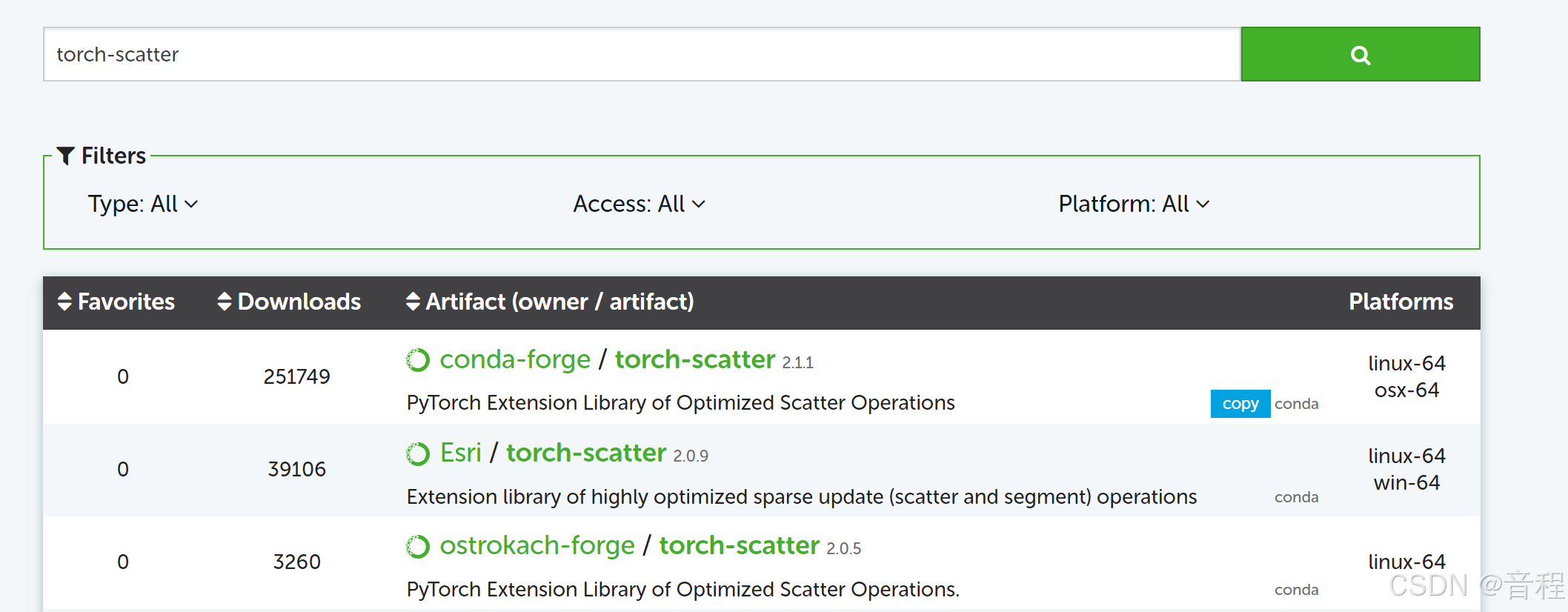This screenshot has width=1568, height=612.
Task: Open the Platform: All filter dropdown
Action: tap(1134, 204)
